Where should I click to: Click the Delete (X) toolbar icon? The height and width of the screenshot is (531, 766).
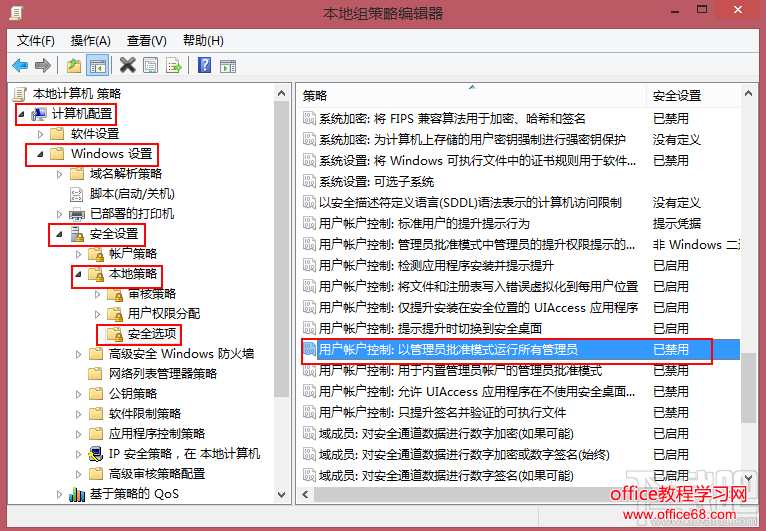coord(128,65)
